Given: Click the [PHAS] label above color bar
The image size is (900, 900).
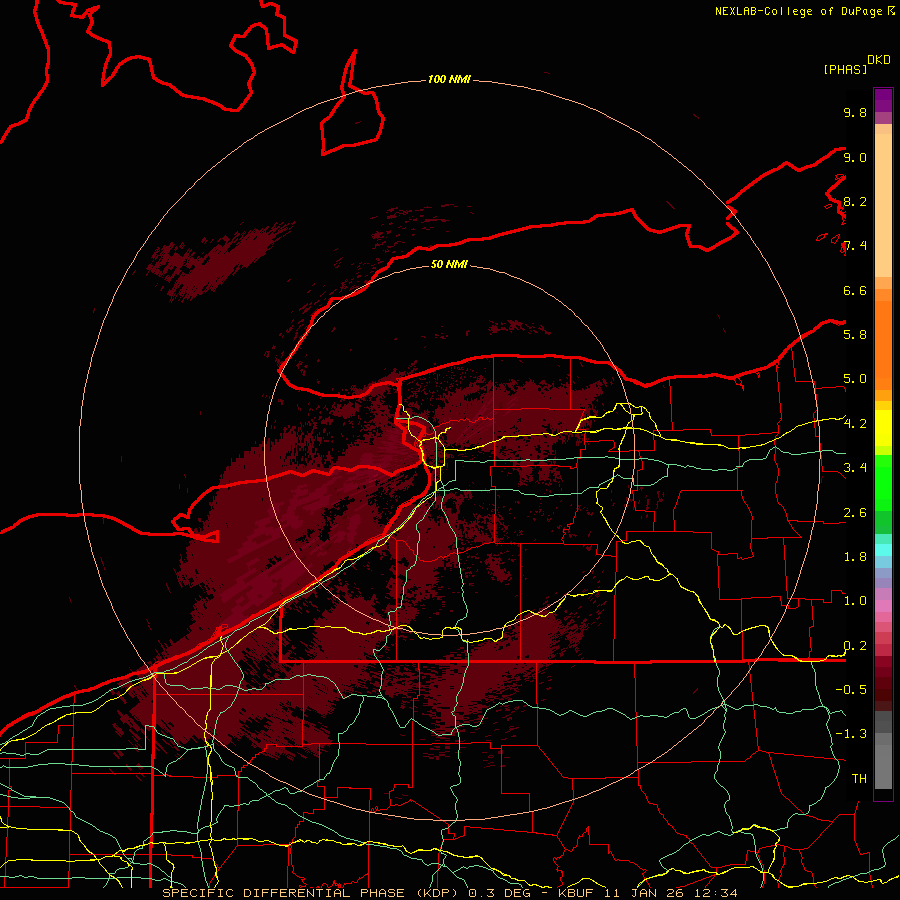Looking at the screenshot, I should 845,69.
